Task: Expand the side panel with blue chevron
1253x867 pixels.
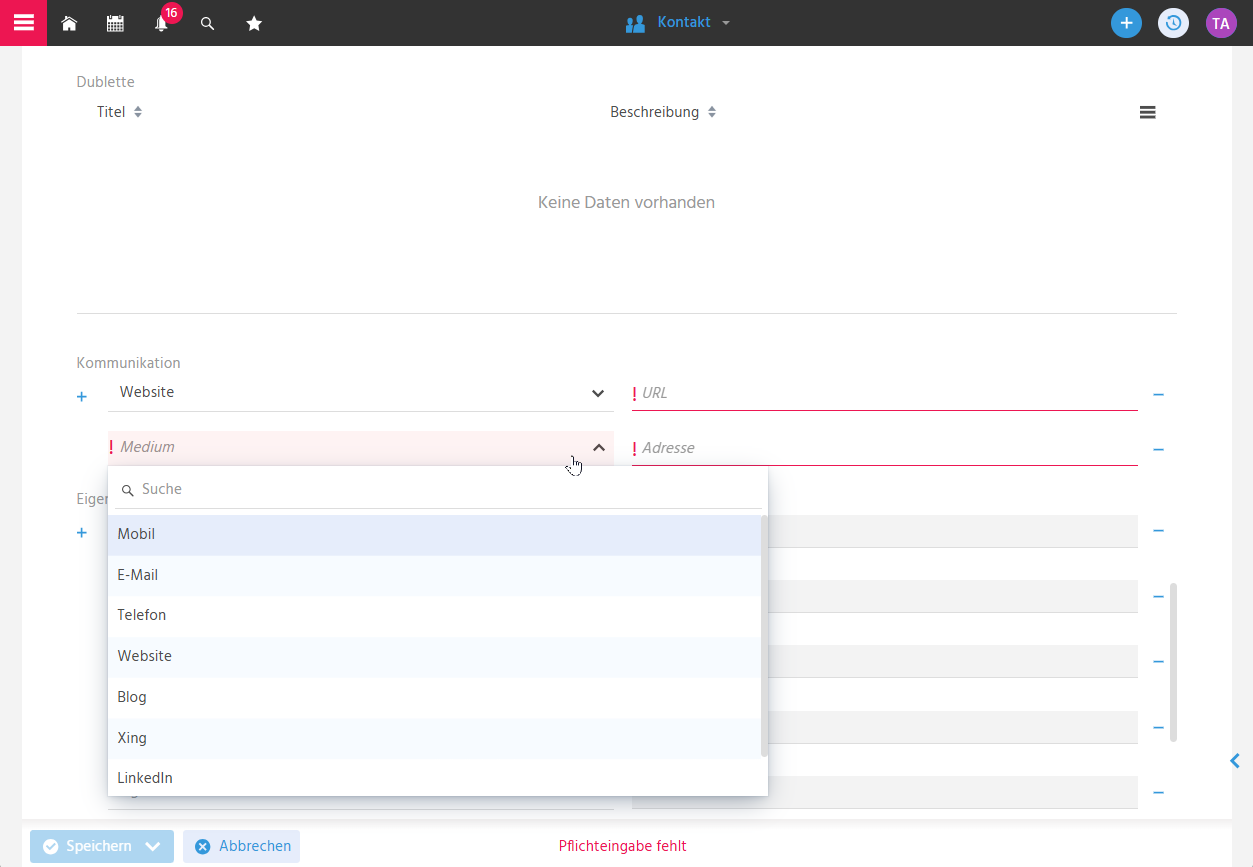Action: click(1235, 761)
